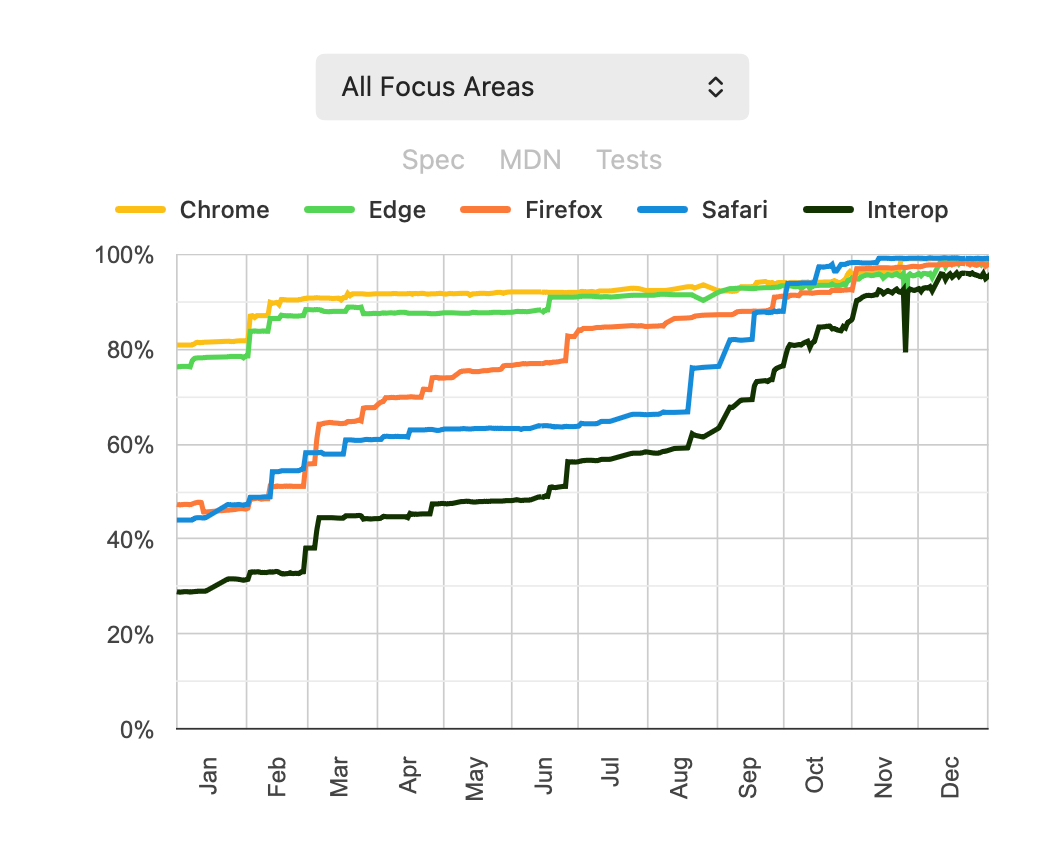The height and width of the screenshot is (844, 1064).
Task: Click the Jan label on the x-axis
Action: pyautogui.click(x=208, y=774)
